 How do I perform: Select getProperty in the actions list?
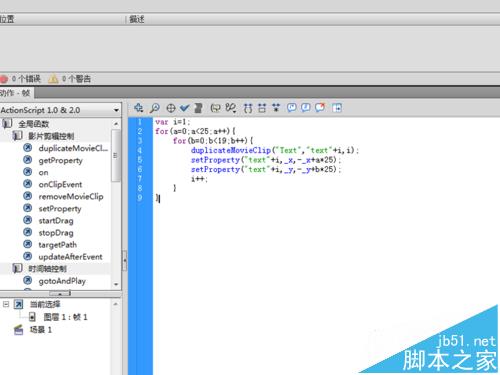(60, 160)
